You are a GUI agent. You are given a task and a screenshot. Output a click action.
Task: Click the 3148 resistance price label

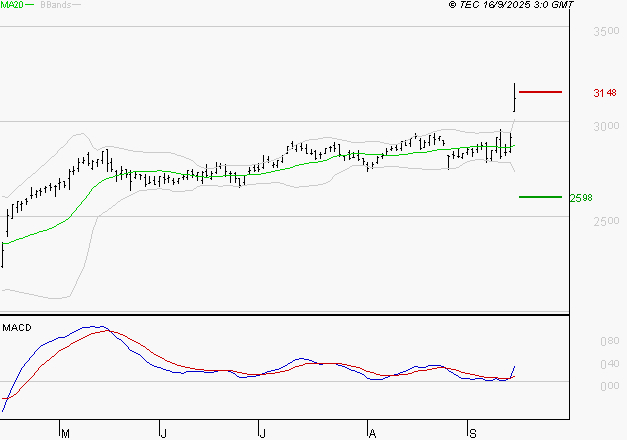(x=604, y=93)
